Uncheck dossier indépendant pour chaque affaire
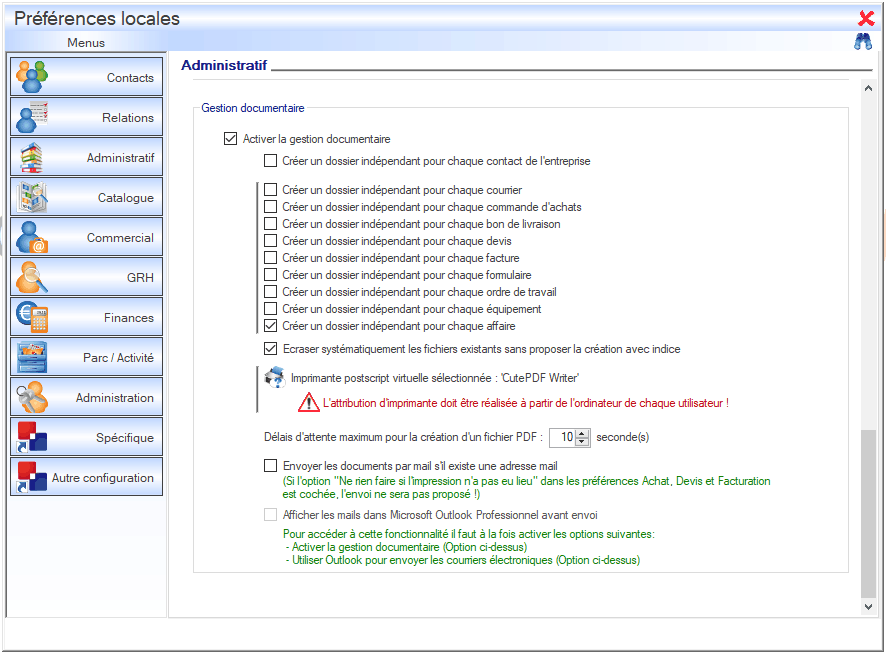 (270, 326)
